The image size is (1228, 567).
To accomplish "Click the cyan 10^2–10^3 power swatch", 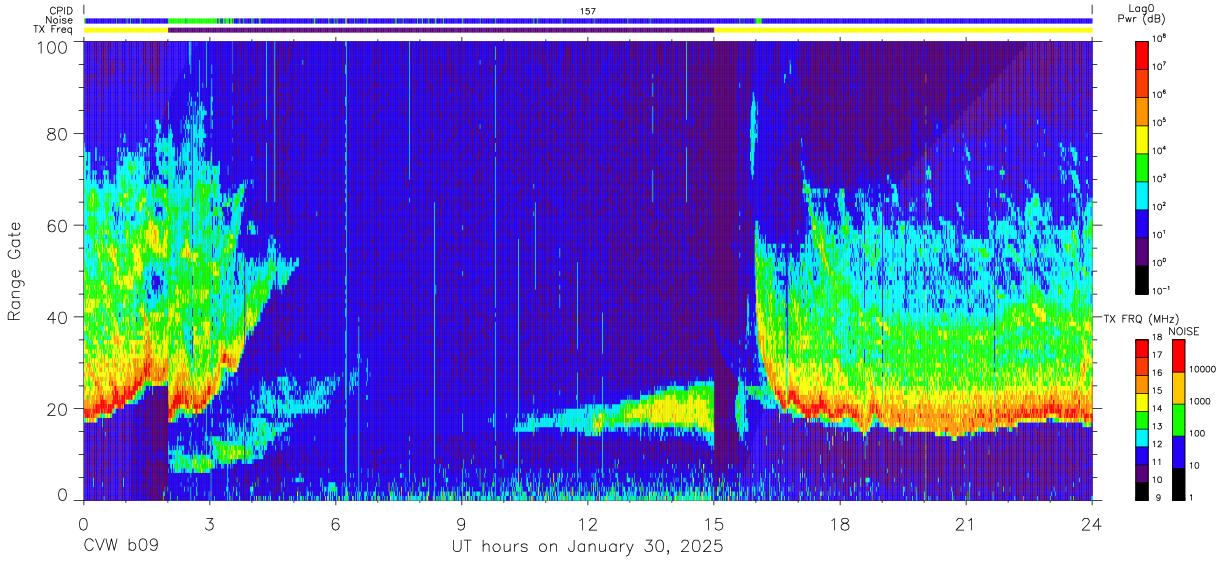I will [x=1141, y=194].
